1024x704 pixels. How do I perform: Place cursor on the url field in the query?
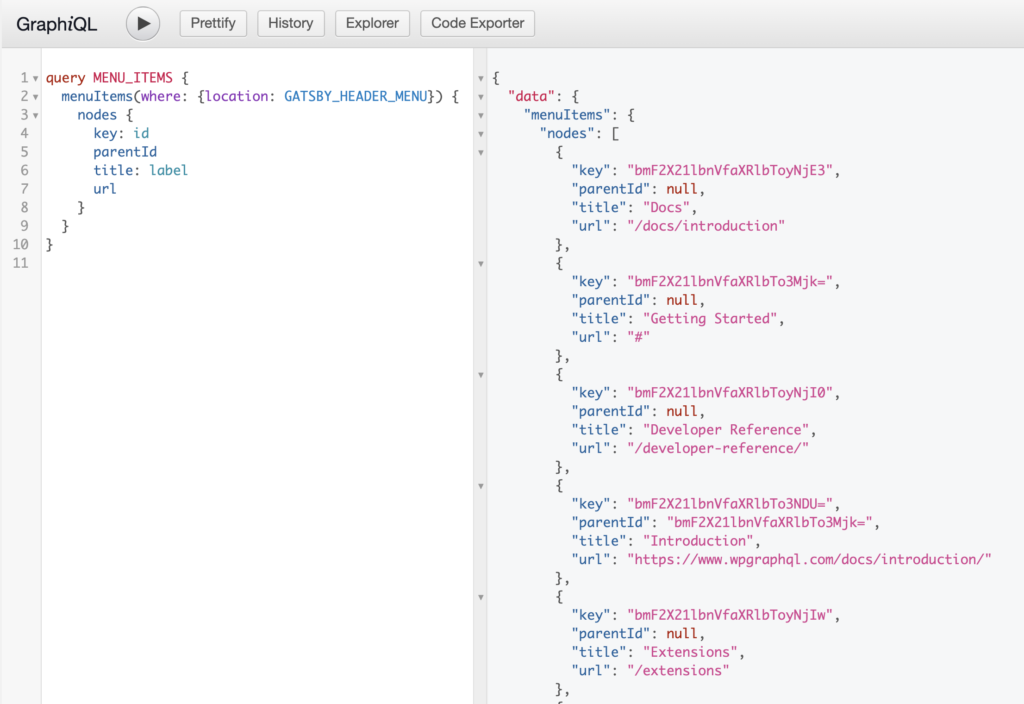point(105,188)
